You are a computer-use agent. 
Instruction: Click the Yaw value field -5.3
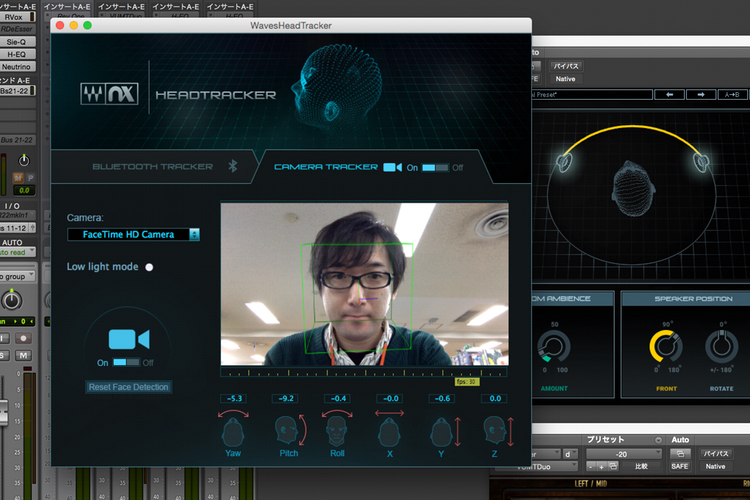click(234, 398)
